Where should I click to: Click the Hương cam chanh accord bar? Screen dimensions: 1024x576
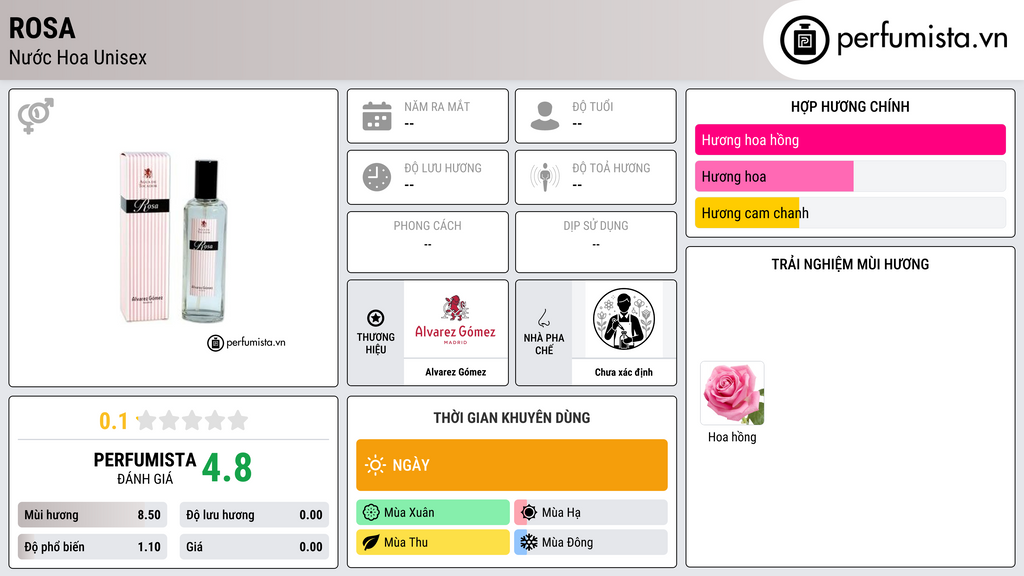(x=850, y=213)
